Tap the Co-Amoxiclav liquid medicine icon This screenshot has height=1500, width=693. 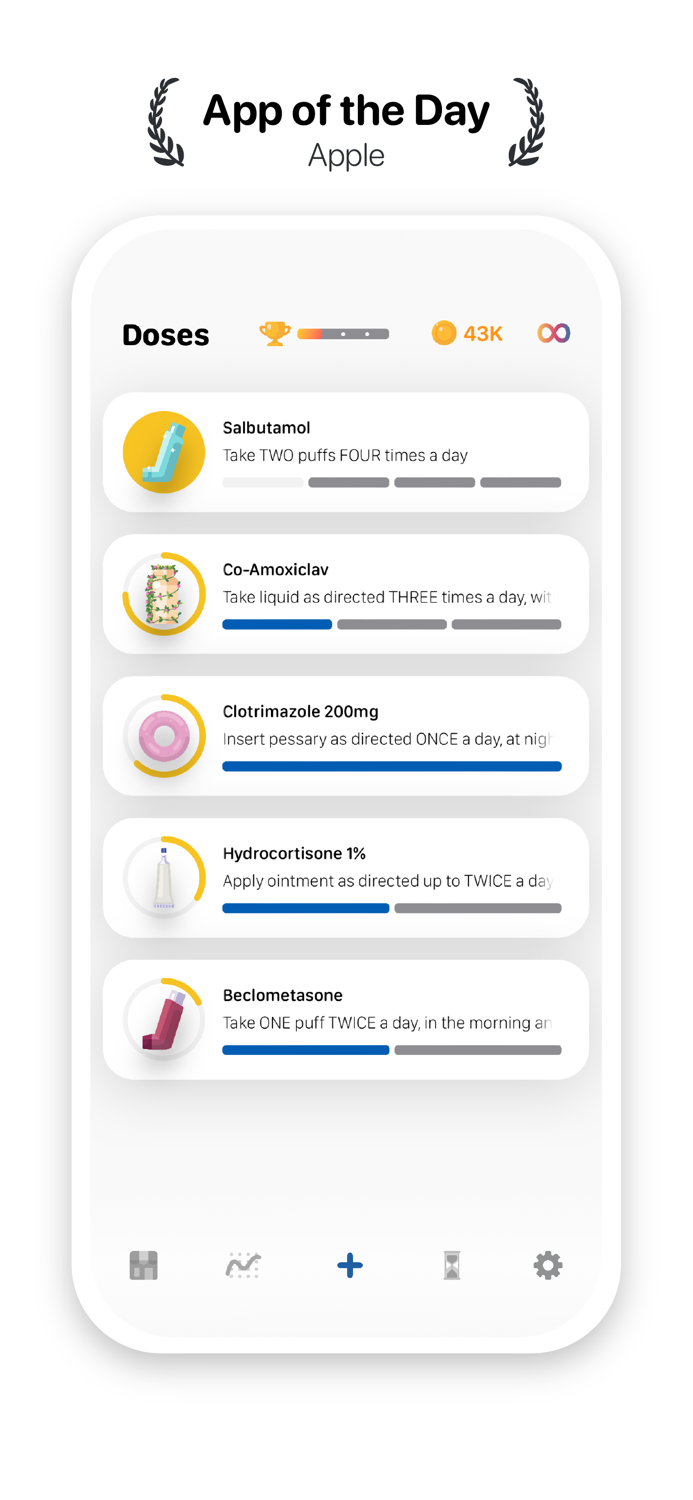163,594
